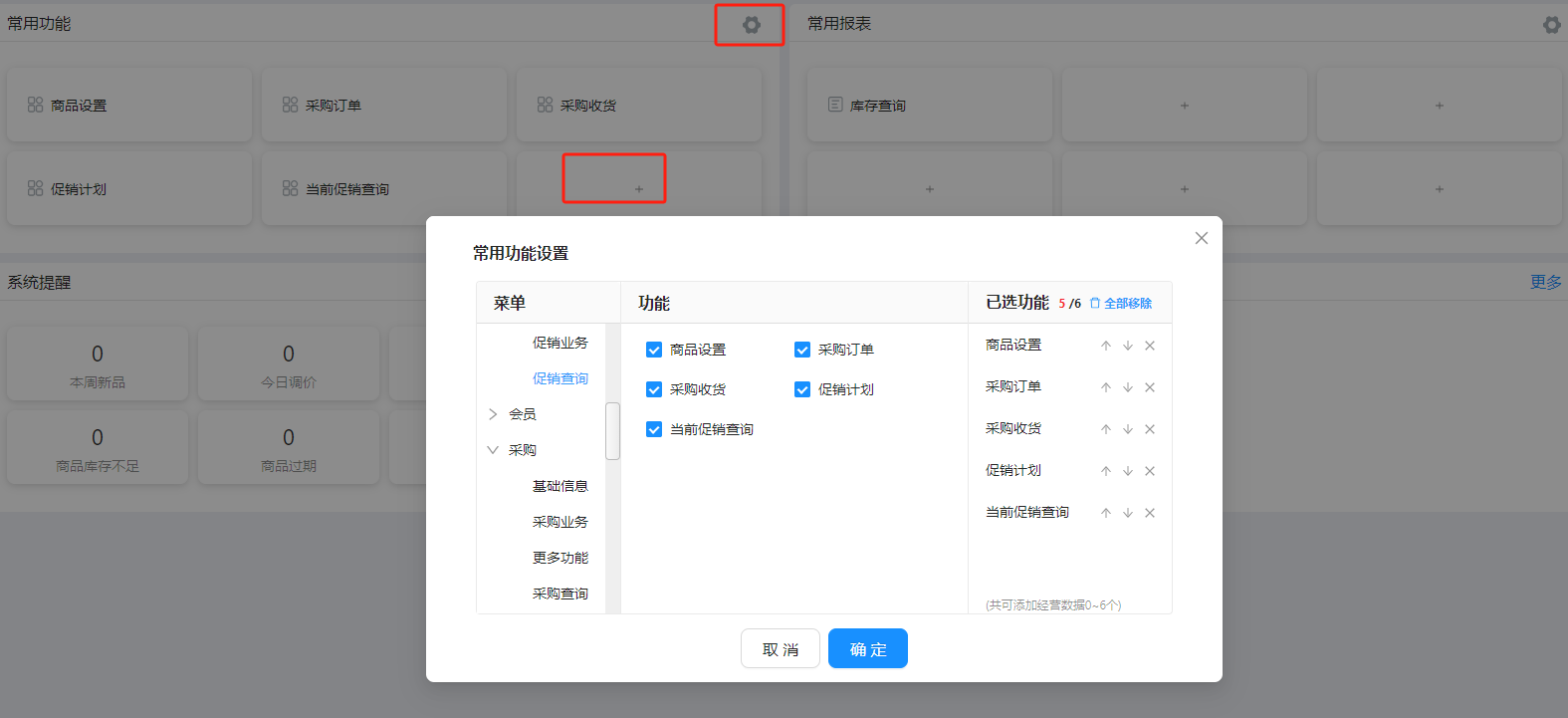The width and height of the screenshot is (1568, 718).
Task: Open the 采购收货 shortcut card
Action: (x=639, y=106)
